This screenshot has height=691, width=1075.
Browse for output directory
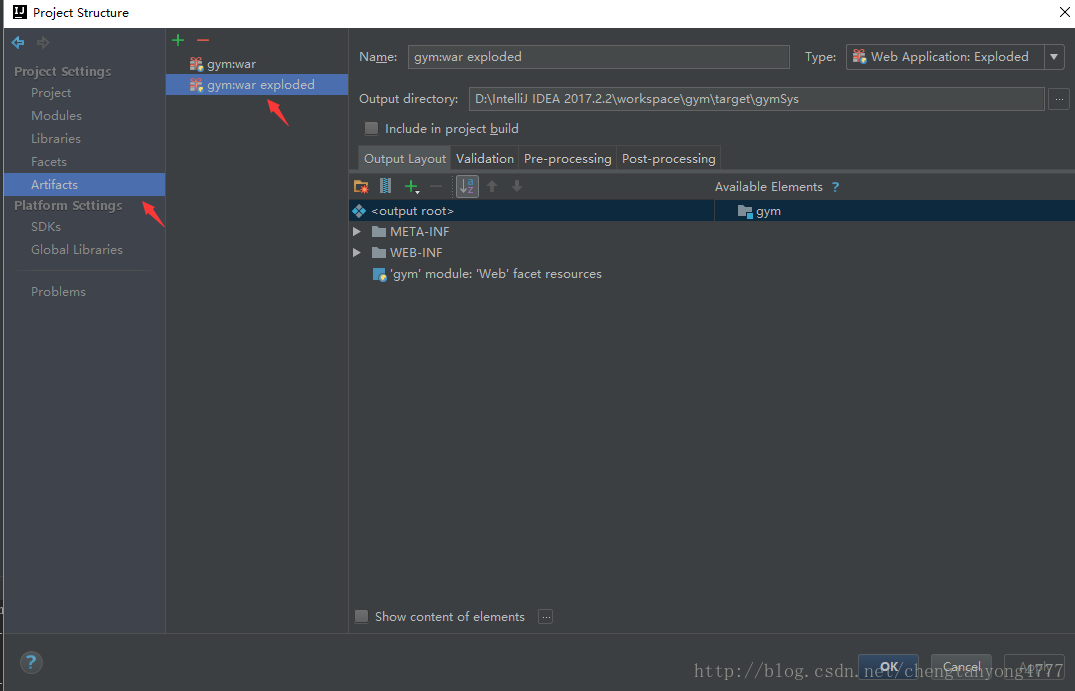click(1059, 99)
